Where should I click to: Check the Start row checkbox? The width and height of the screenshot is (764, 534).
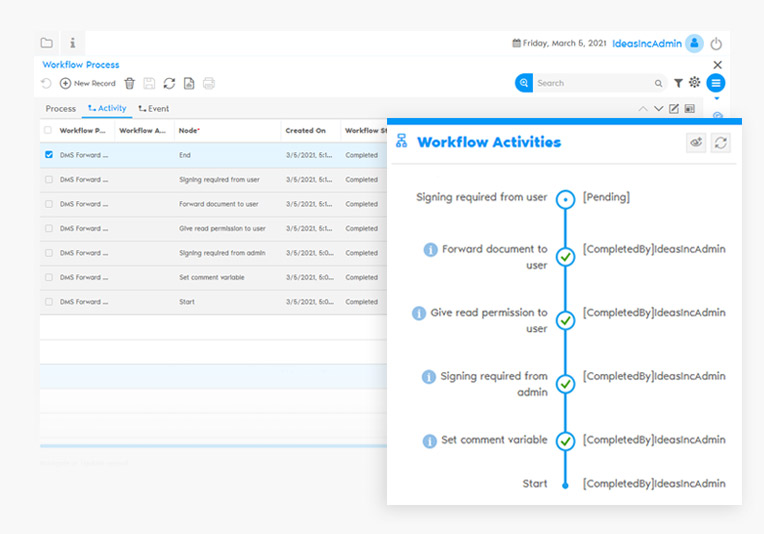click(49, 302)
